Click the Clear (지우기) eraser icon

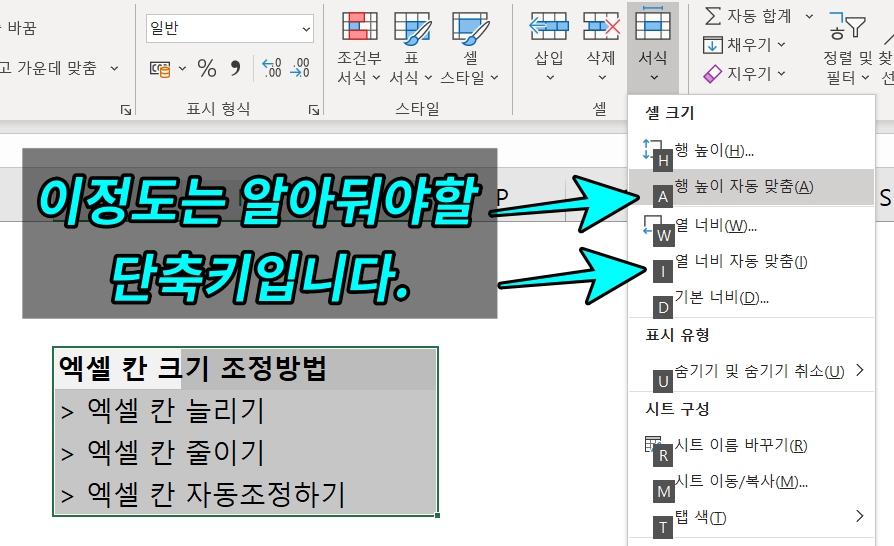pyautogui.click(x=713, y=74)
